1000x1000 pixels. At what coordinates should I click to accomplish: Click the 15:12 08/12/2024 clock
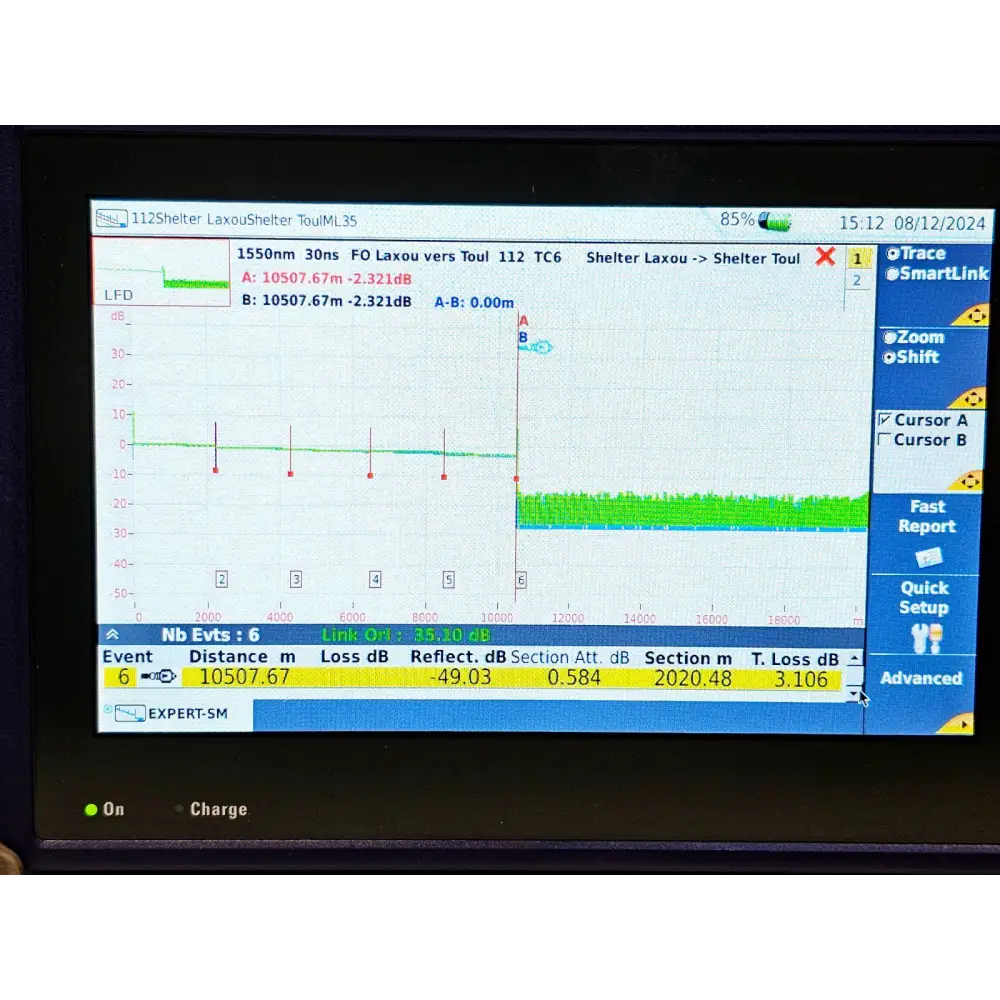[912, 223]
